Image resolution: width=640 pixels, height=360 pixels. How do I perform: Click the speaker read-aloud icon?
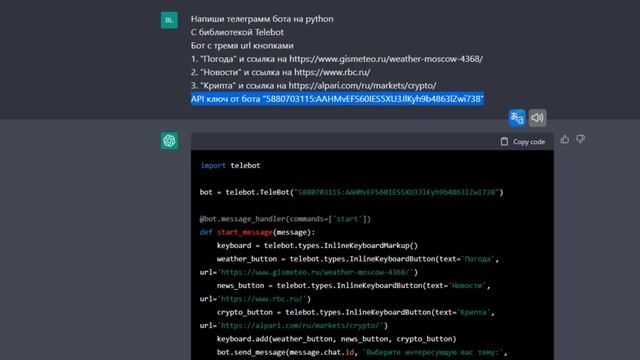point(538,118)
